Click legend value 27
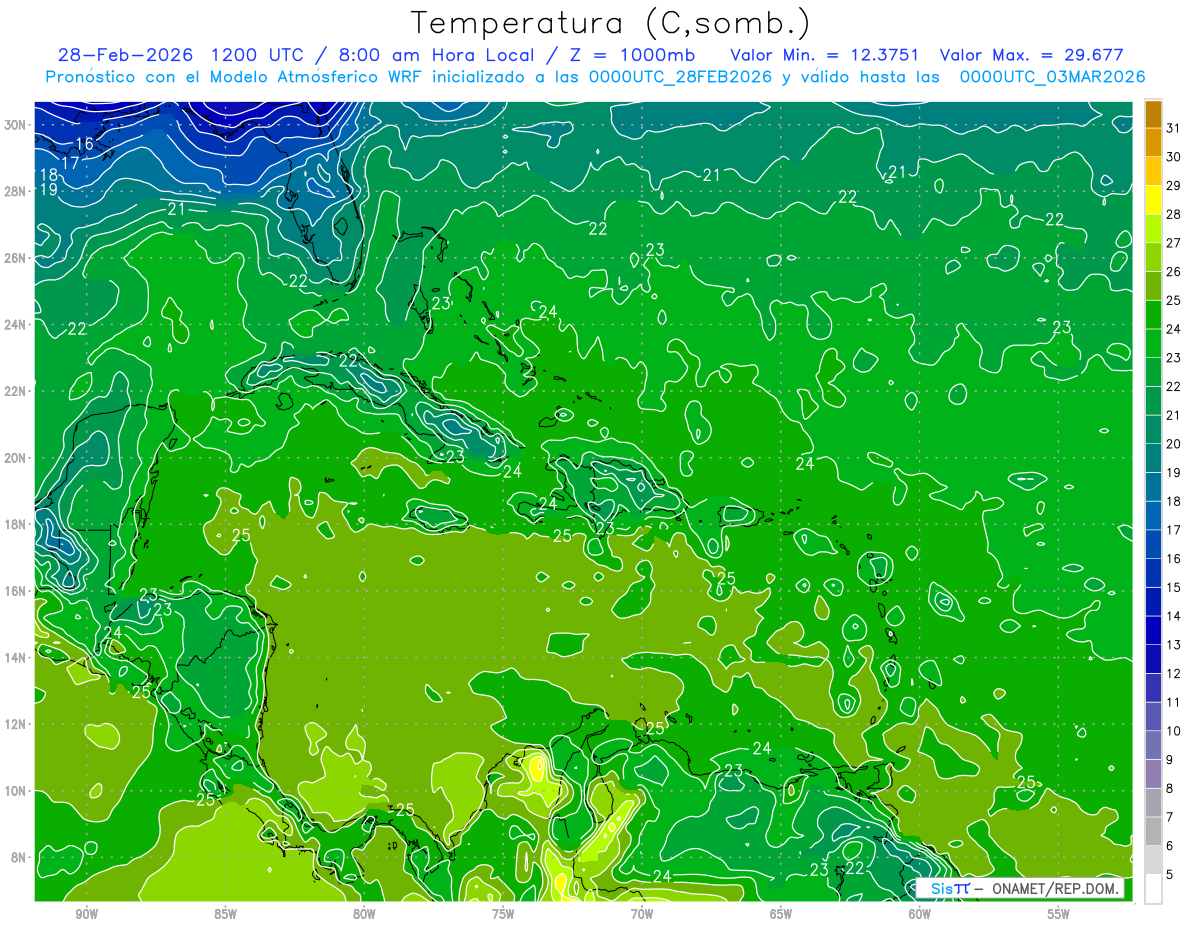The height and width of the screenshot is (927, 1200). click(x=1174, y=242)
